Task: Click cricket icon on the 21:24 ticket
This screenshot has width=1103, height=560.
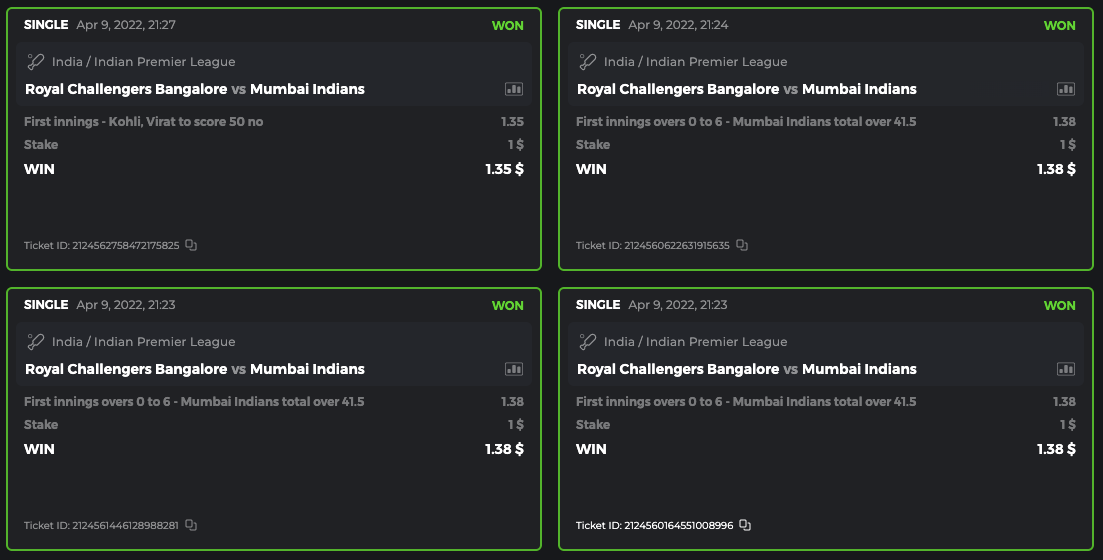Action: (588, 61)
